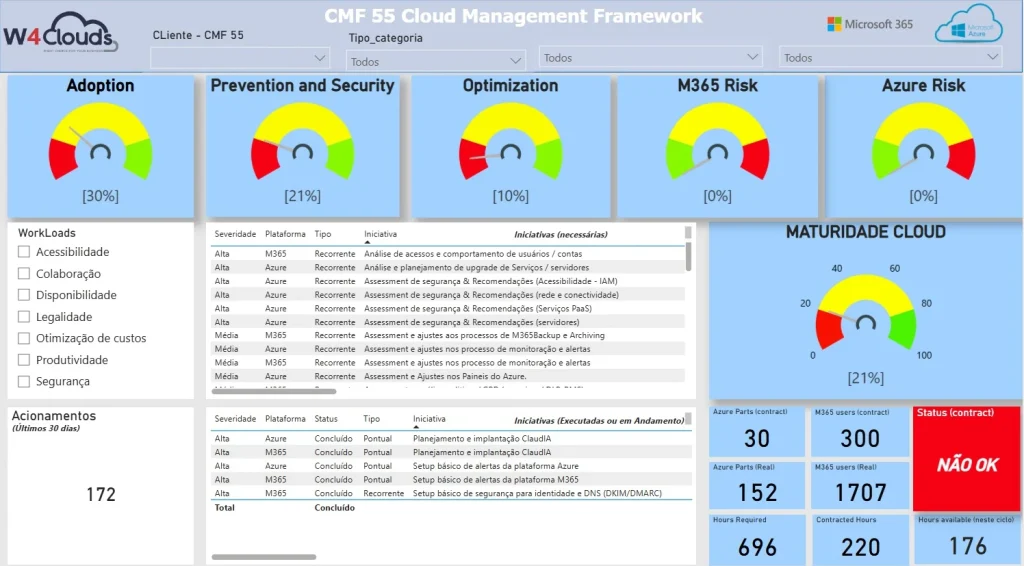Click the M365 Risk gauge
The height and width of the screenshot is (566, 1024).
[x=717, y=145]
